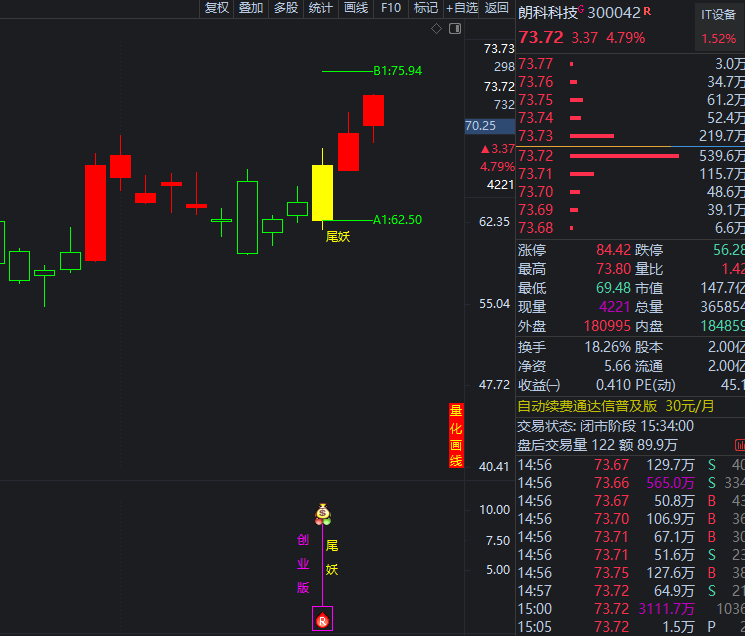Open the 统计 statistics tool
745x636 pixels.
321,8
